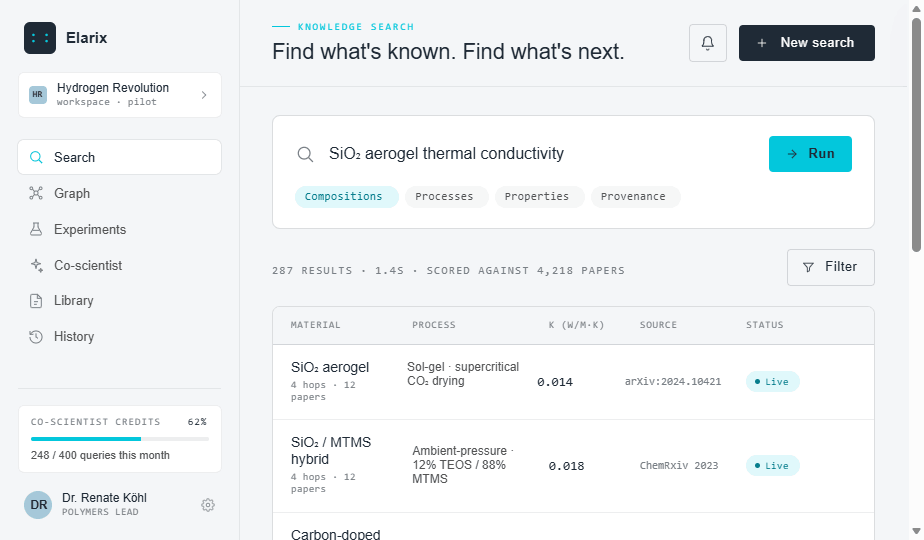The width and height of the screenshot is (924, 540).
Task: Click the Live status badge for SiO₂ aerogel
Action: [x=773, y=381]
